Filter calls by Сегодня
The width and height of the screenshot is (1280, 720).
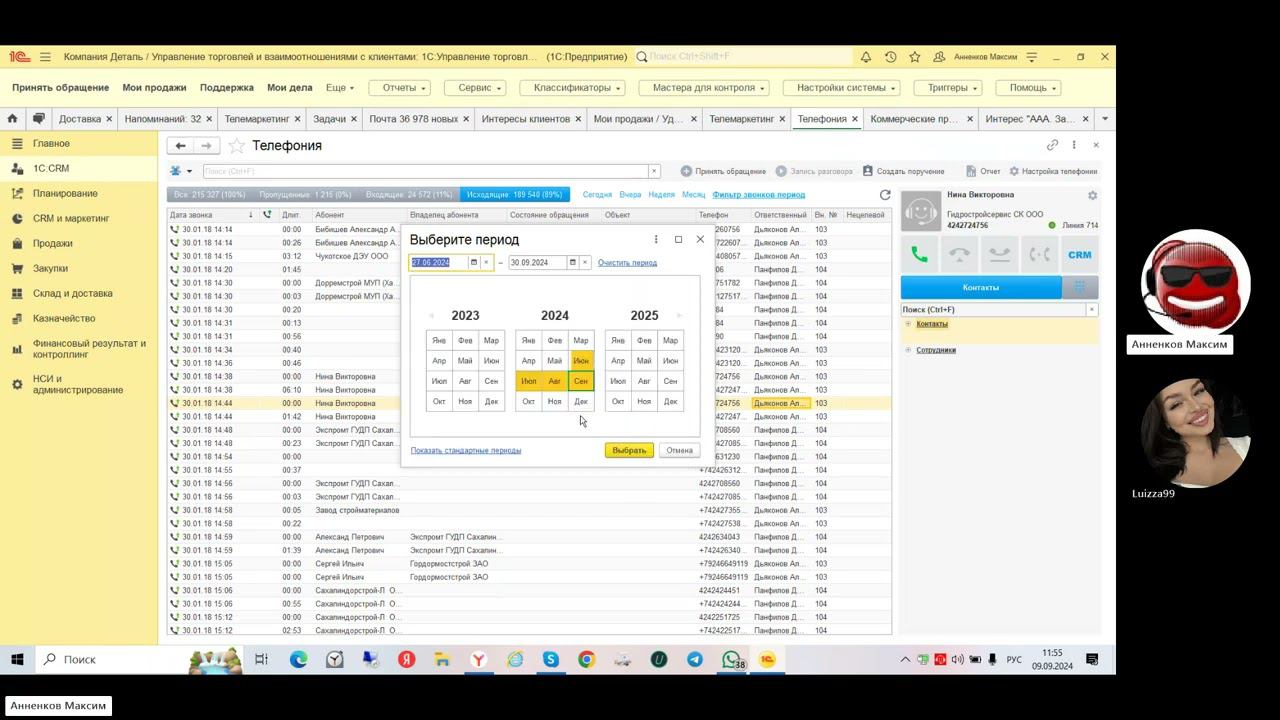coord(597,195)
